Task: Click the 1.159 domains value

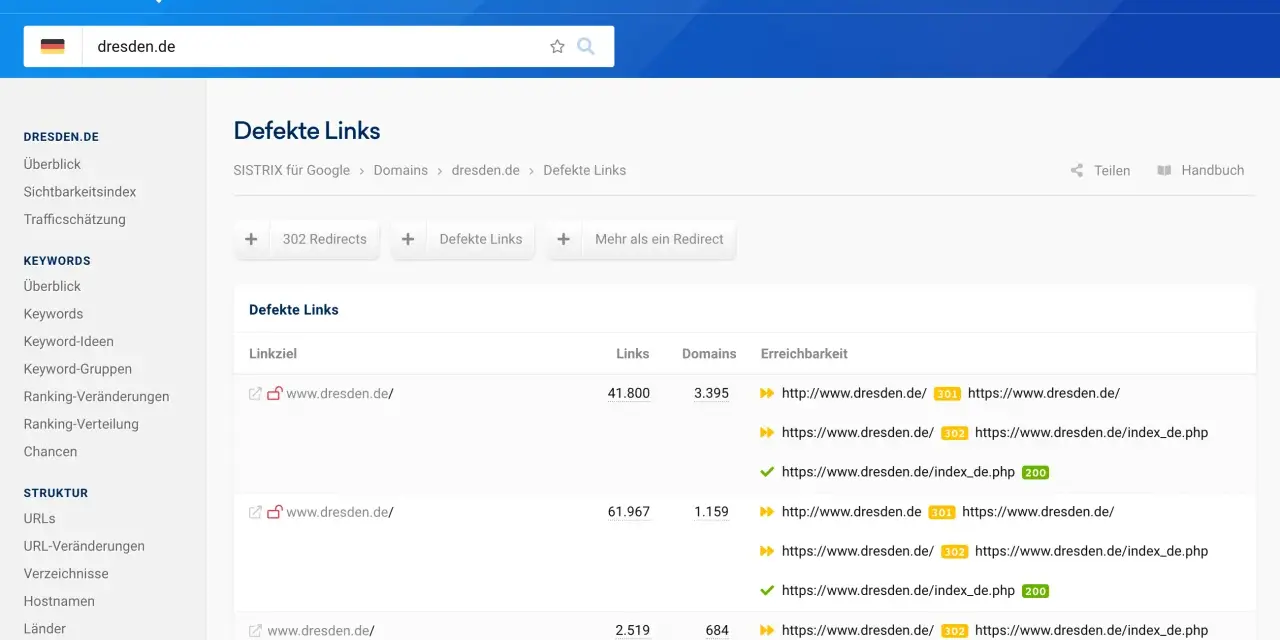Action: point(712,512)
